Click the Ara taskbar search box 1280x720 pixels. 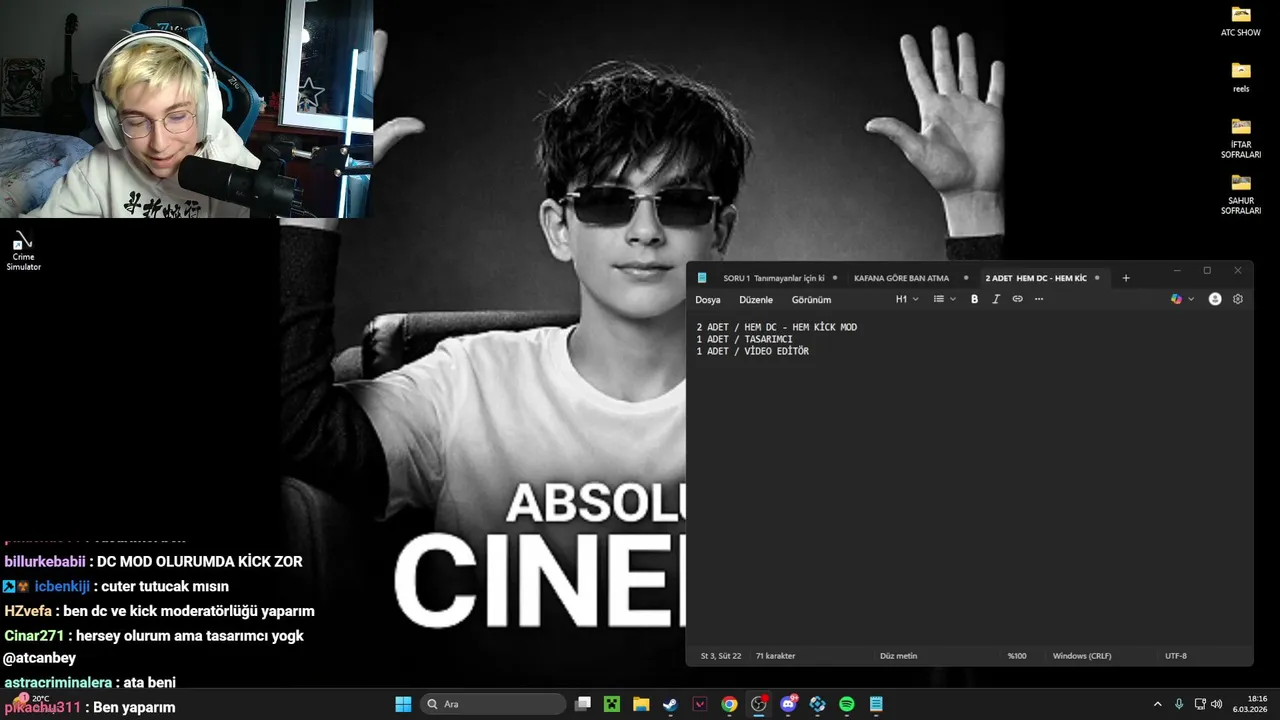(493, 704)
